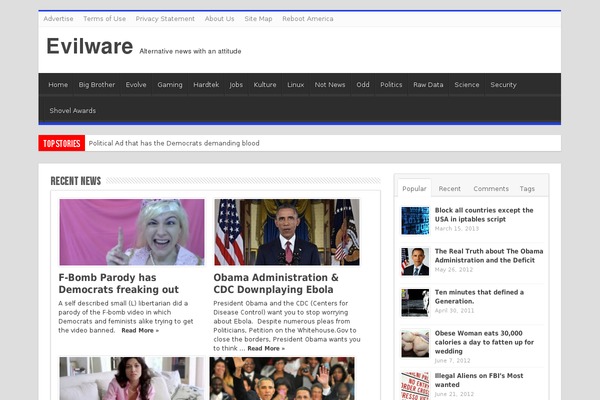Image resolution: width=600 pixels, height=400 pixels.
Task: Open the Big Brother category
Action: click(x=97, y=85)
